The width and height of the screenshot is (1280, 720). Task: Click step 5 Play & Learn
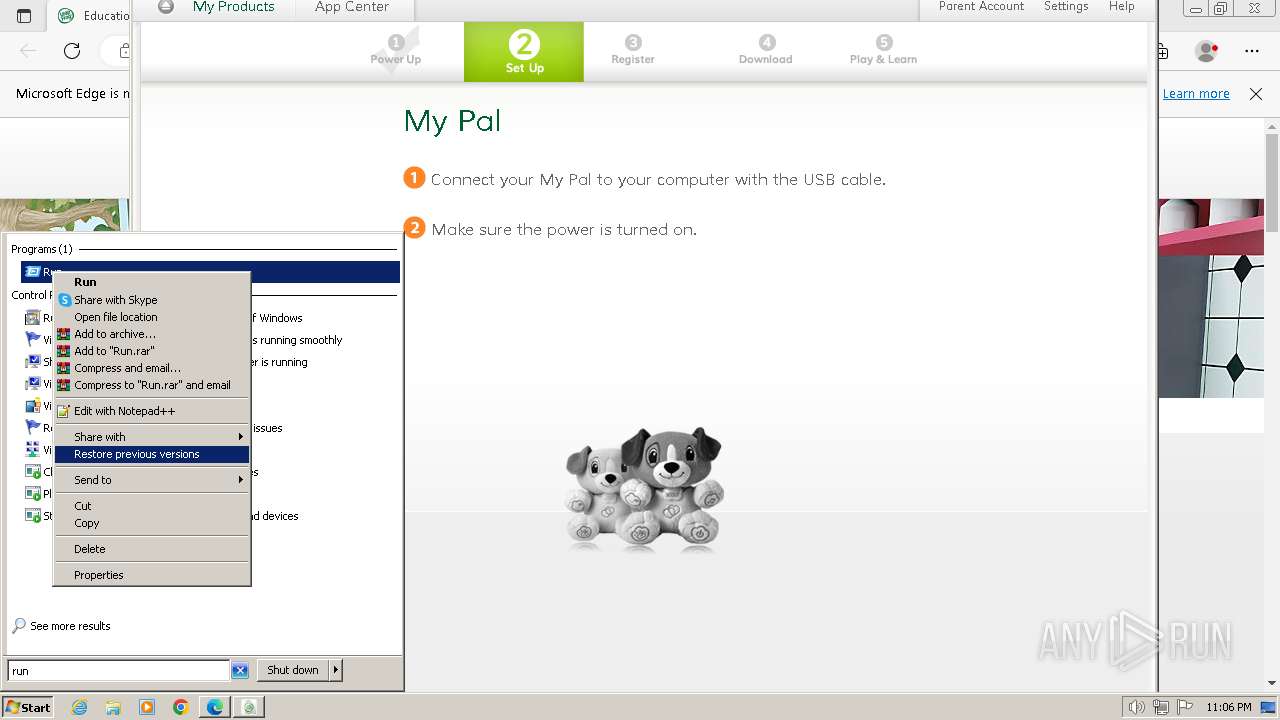[x=883, y=50]
